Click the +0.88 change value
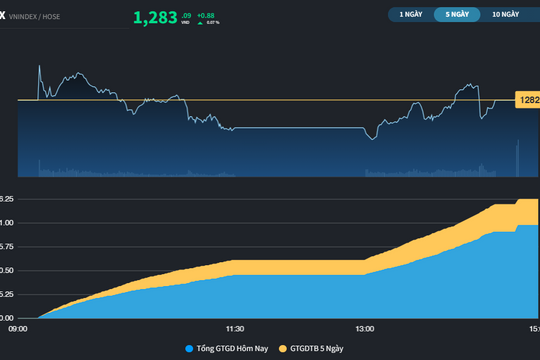The height and width of the screenshot is (360, 540). (x=206, y=16)
